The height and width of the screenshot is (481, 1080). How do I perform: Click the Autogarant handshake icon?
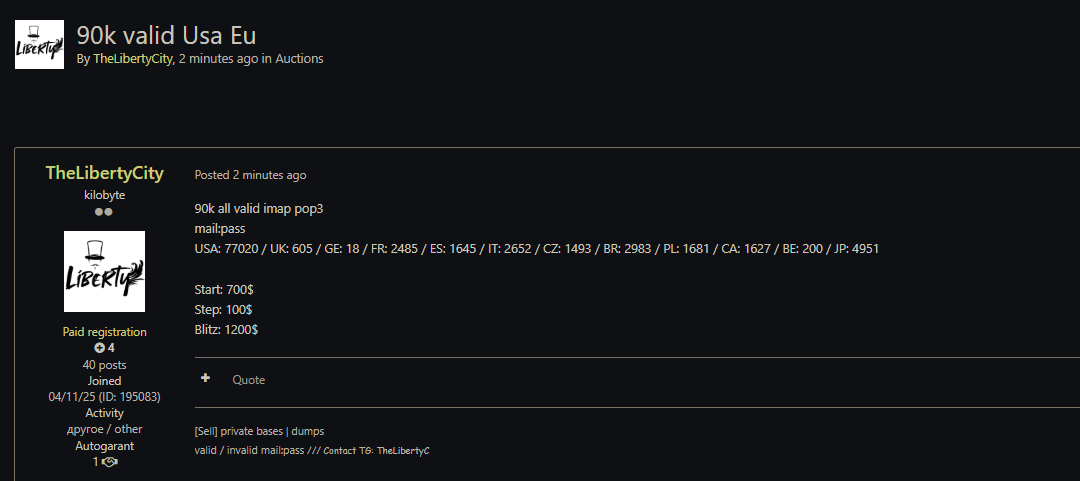[109, 462]
